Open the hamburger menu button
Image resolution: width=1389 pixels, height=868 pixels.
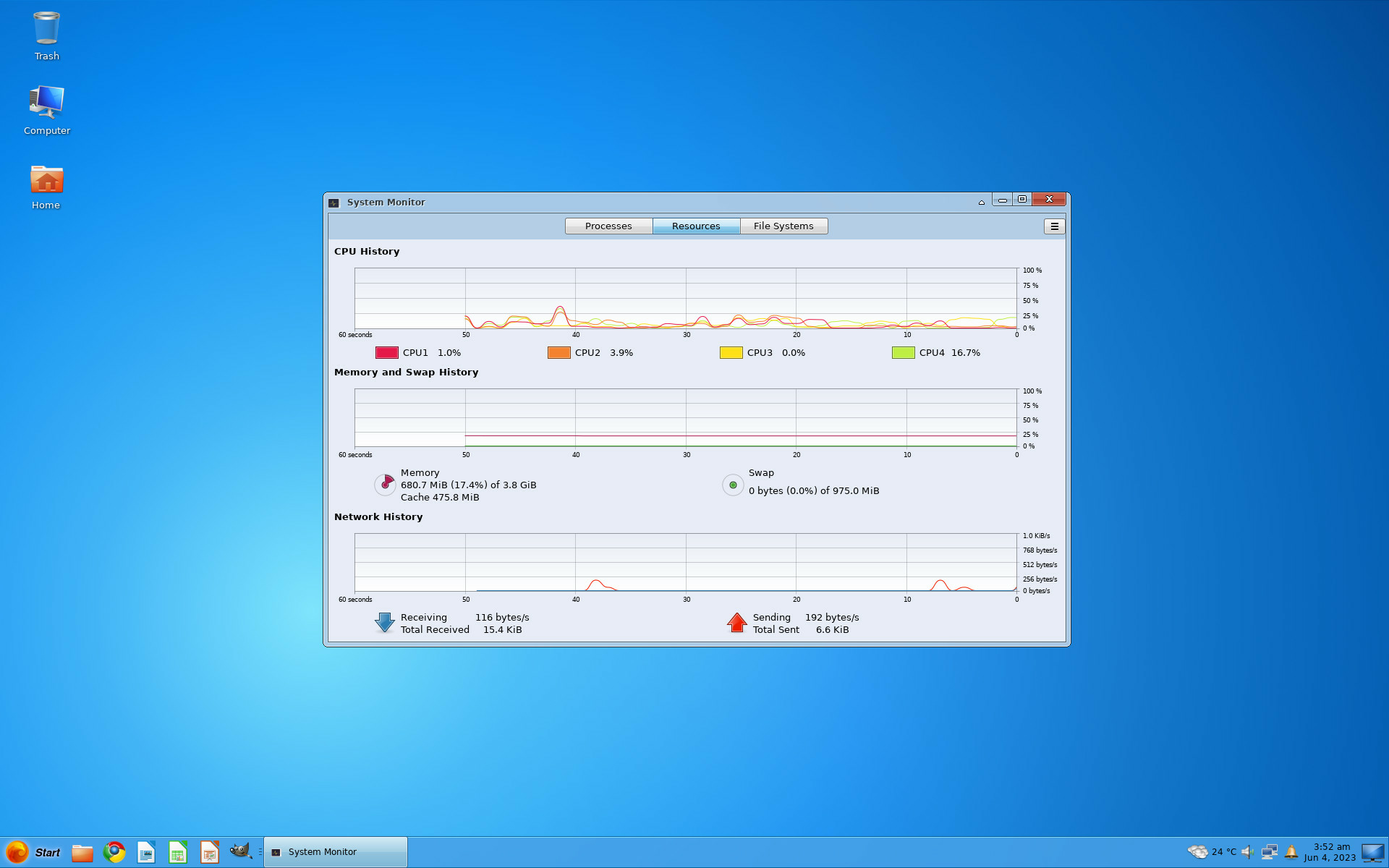click(1054, 226)
